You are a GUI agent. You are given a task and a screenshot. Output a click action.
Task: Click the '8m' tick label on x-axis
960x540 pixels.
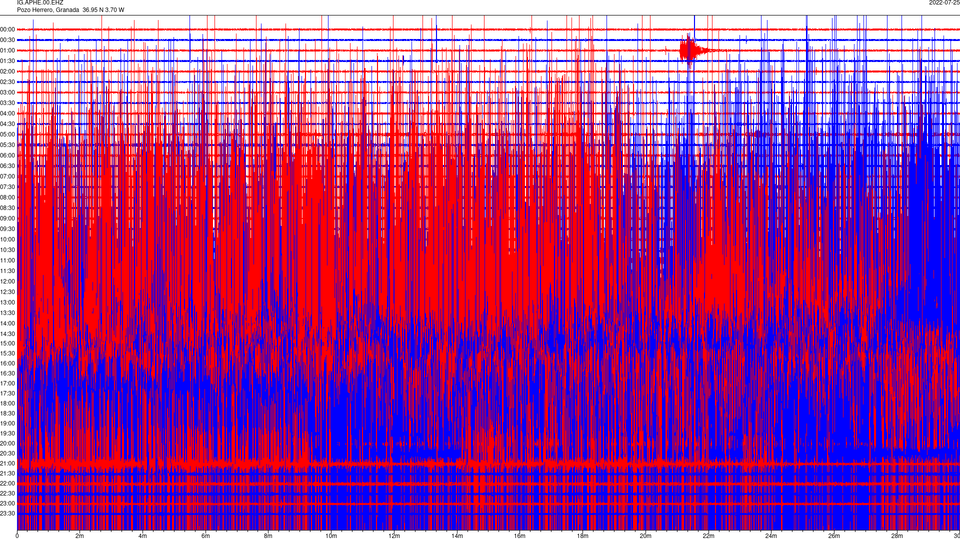pos(268,536)
